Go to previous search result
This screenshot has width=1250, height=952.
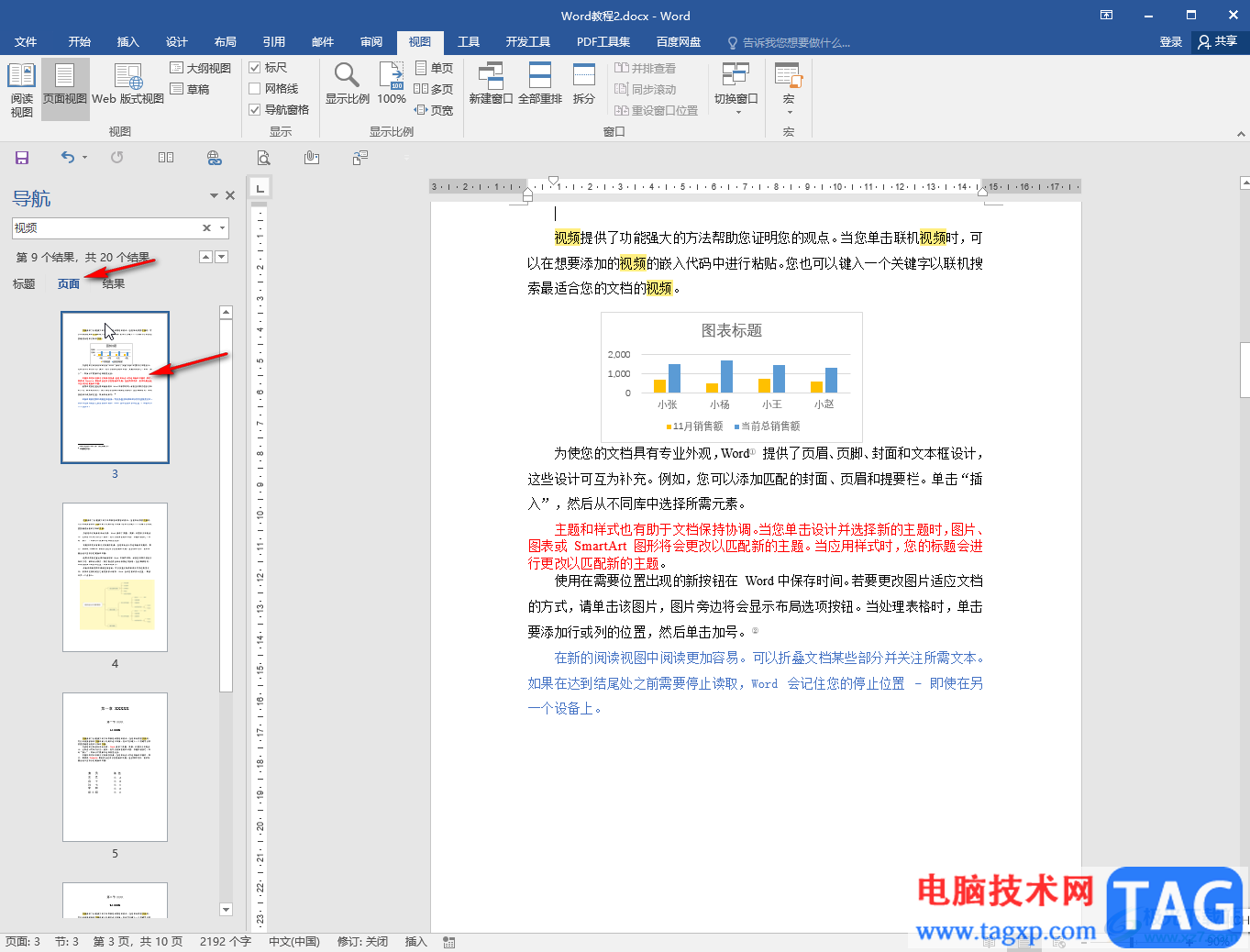206,257
